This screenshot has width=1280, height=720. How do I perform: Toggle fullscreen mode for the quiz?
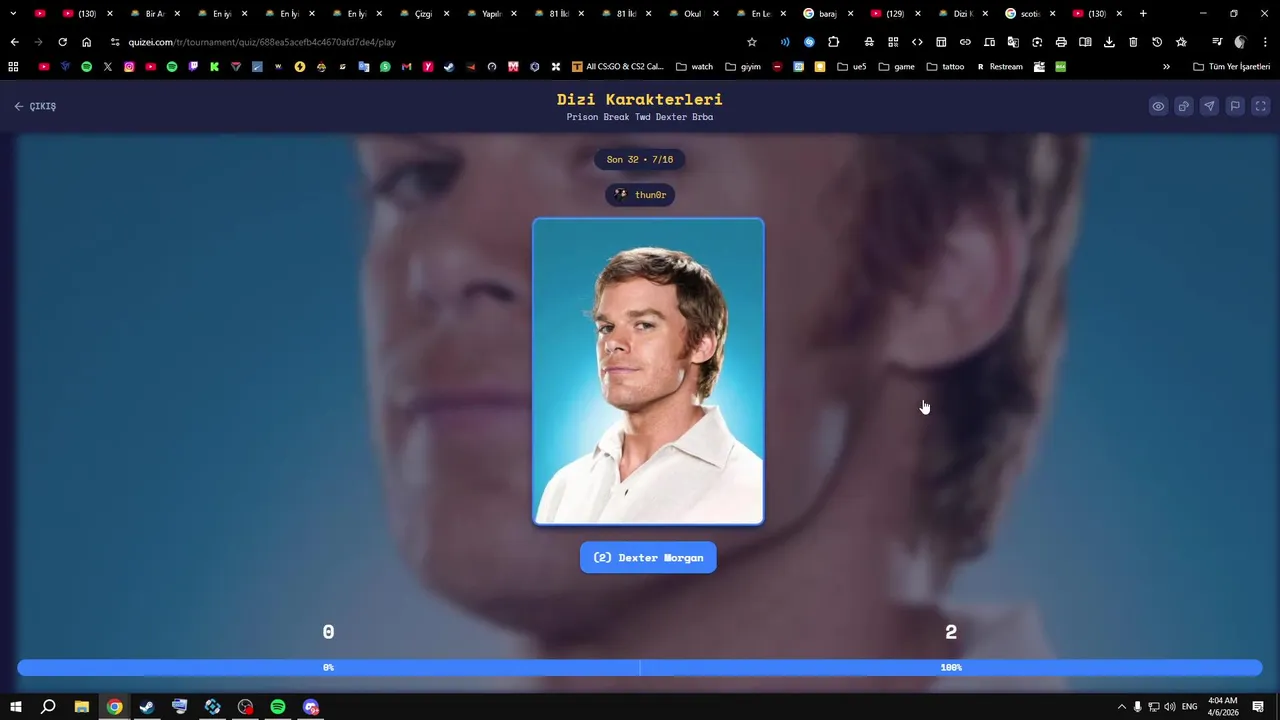point(1261,106)
